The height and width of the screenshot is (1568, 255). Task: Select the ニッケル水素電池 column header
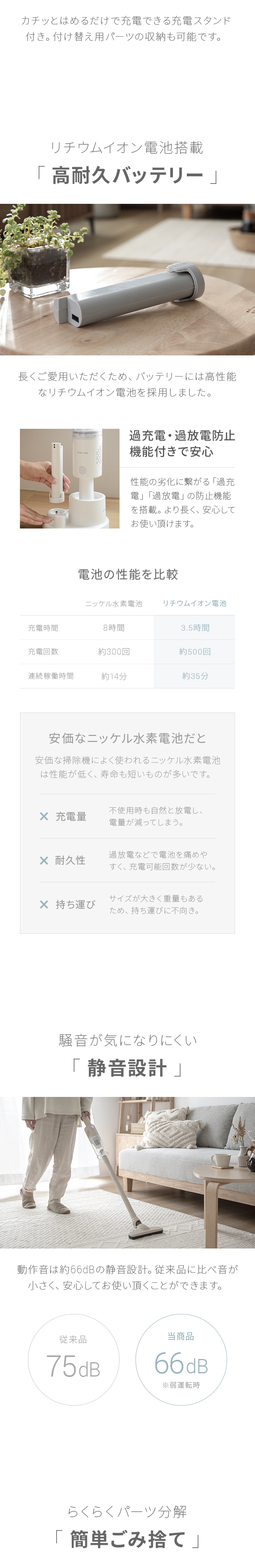114,604
